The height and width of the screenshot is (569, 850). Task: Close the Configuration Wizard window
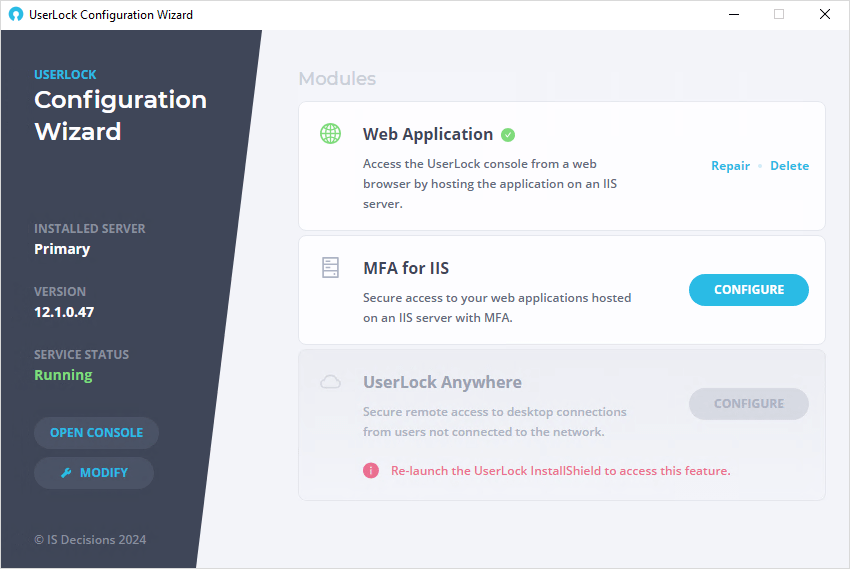pyautogui.click(x=825, y=15)
